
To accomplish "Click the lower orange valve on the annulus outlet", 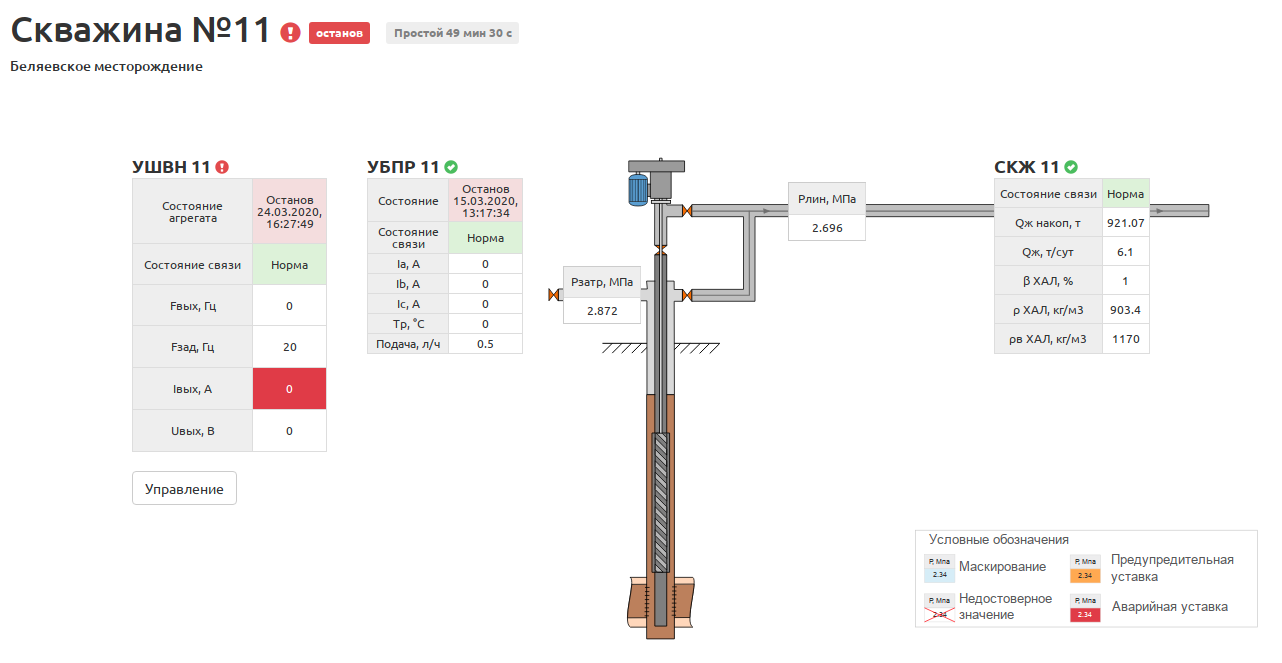I will (x=688, y=295).
